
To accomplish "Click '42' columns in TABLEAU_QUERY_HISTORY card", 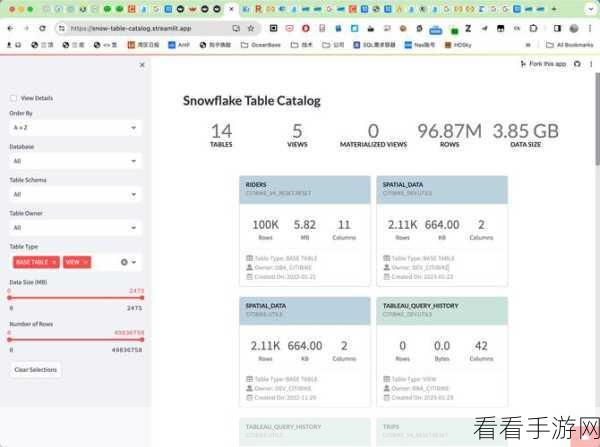I will [481, 346].
